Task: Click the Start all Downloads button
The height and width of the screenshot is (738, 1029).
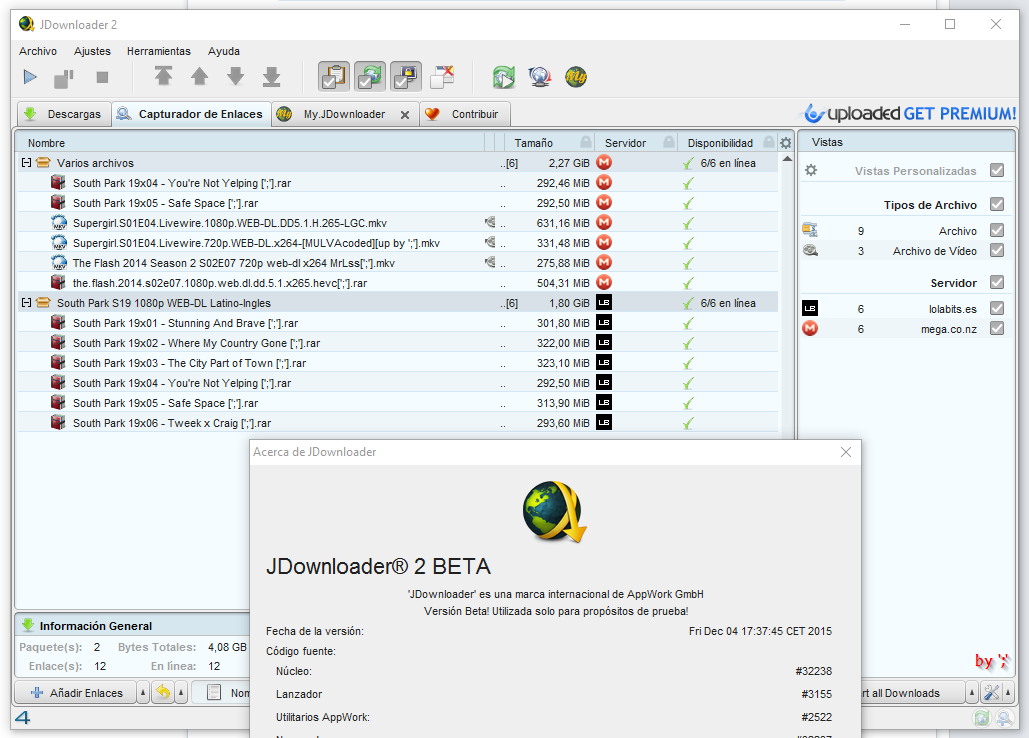Action: pyautogui.click(x=912, y=693)
